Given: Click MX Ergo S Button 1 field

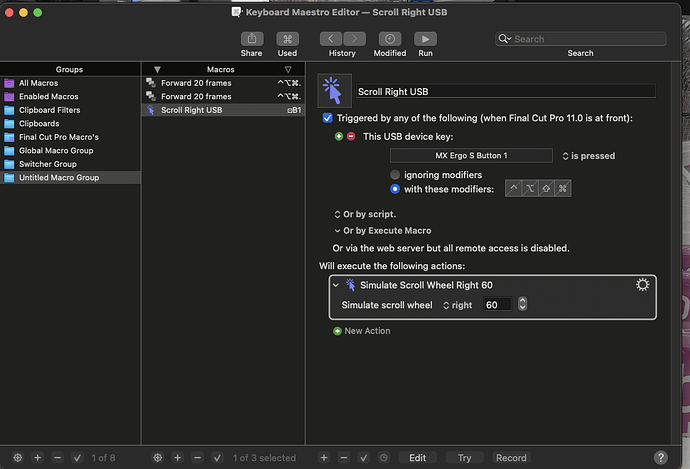Looking at the screenshot, I should 471,155.
